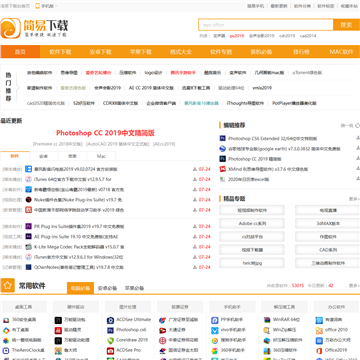Click the Photoshop CS6 Extended icon
Screen dimensions: 360x360
point(223,138)
